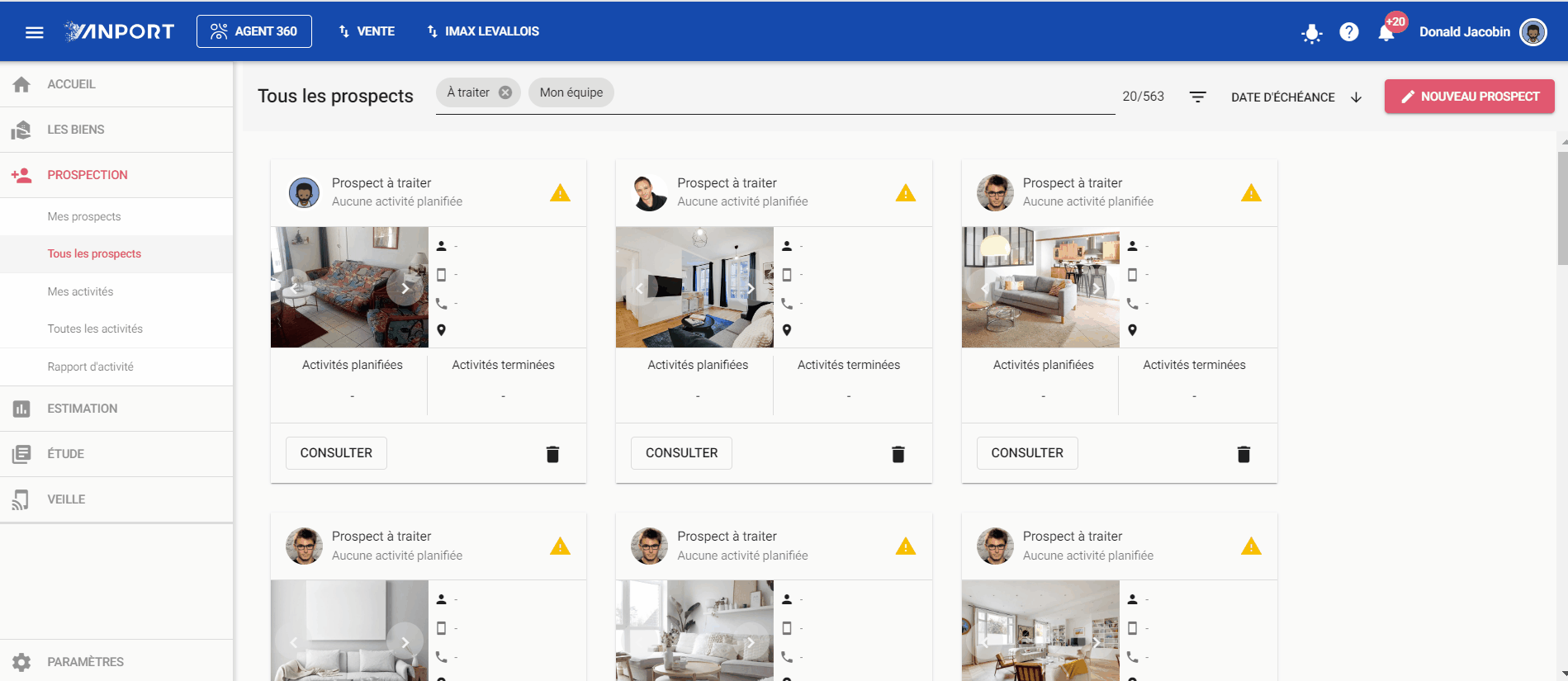This screenshot has height=681, width=1568.
Task: Open the hamburger navigation menu
Action: pyautogui.click(x=34, y=32)
